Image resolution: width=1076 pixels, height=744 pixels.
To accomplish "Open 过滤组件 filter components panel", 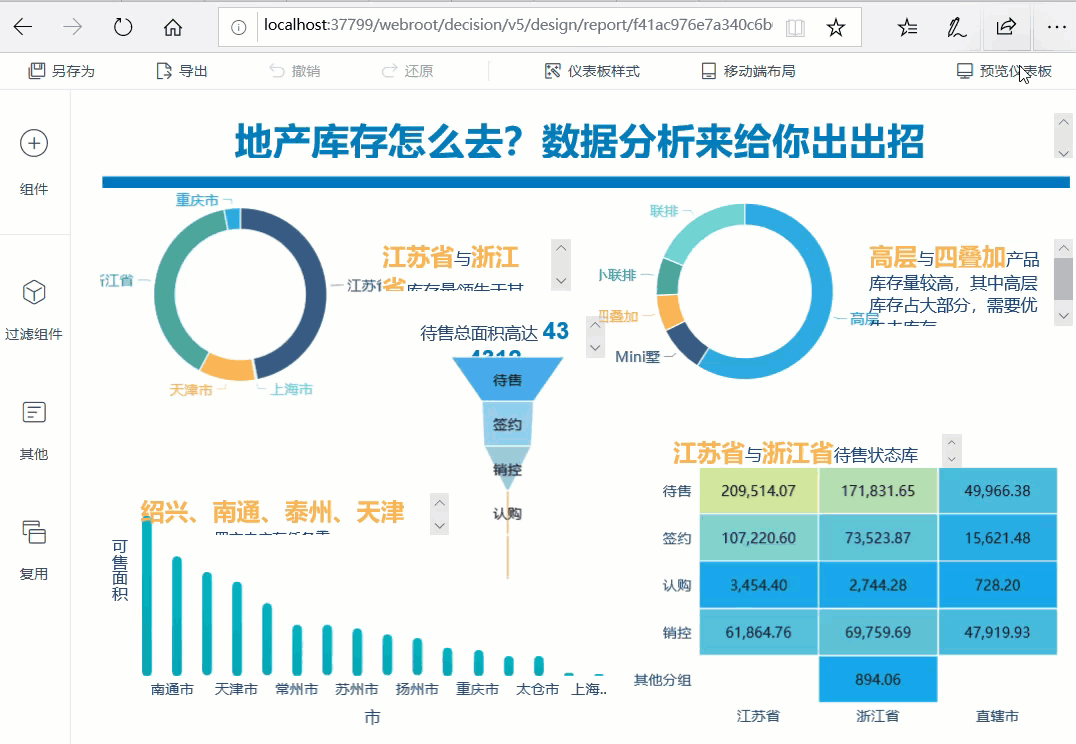I will (34, 310).
